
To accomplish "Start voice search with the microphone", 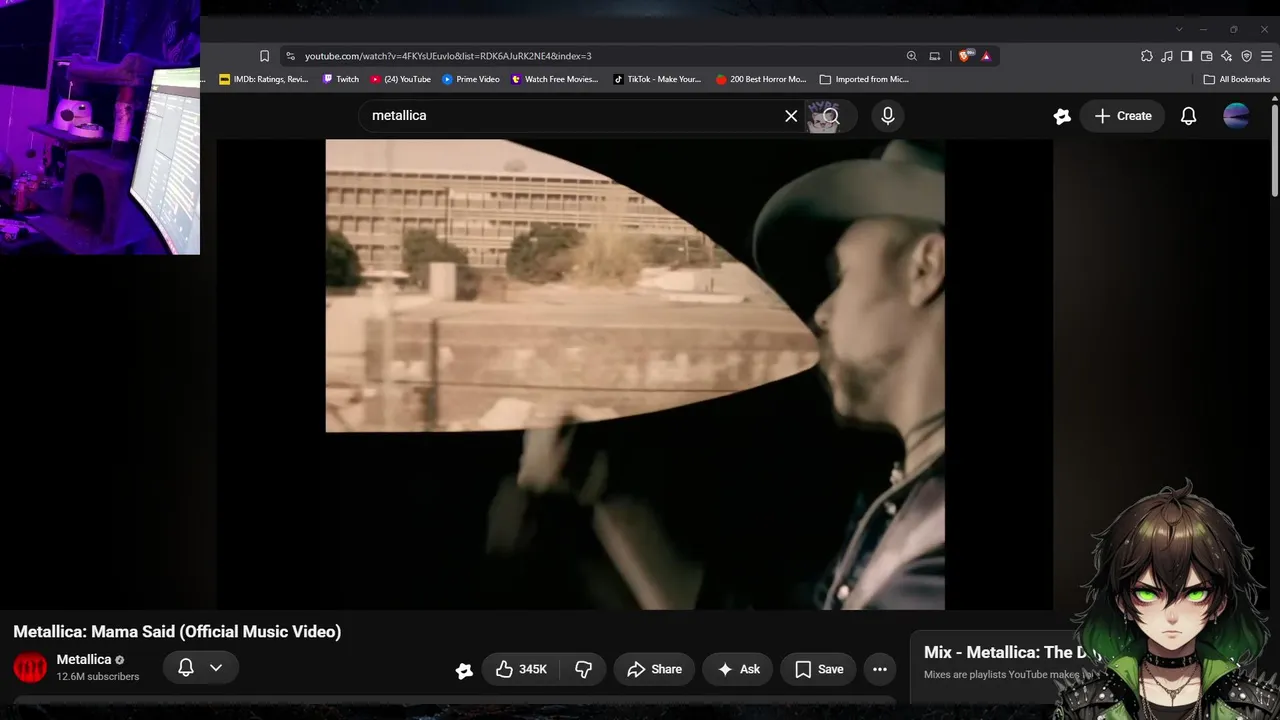I will [887, 116].
